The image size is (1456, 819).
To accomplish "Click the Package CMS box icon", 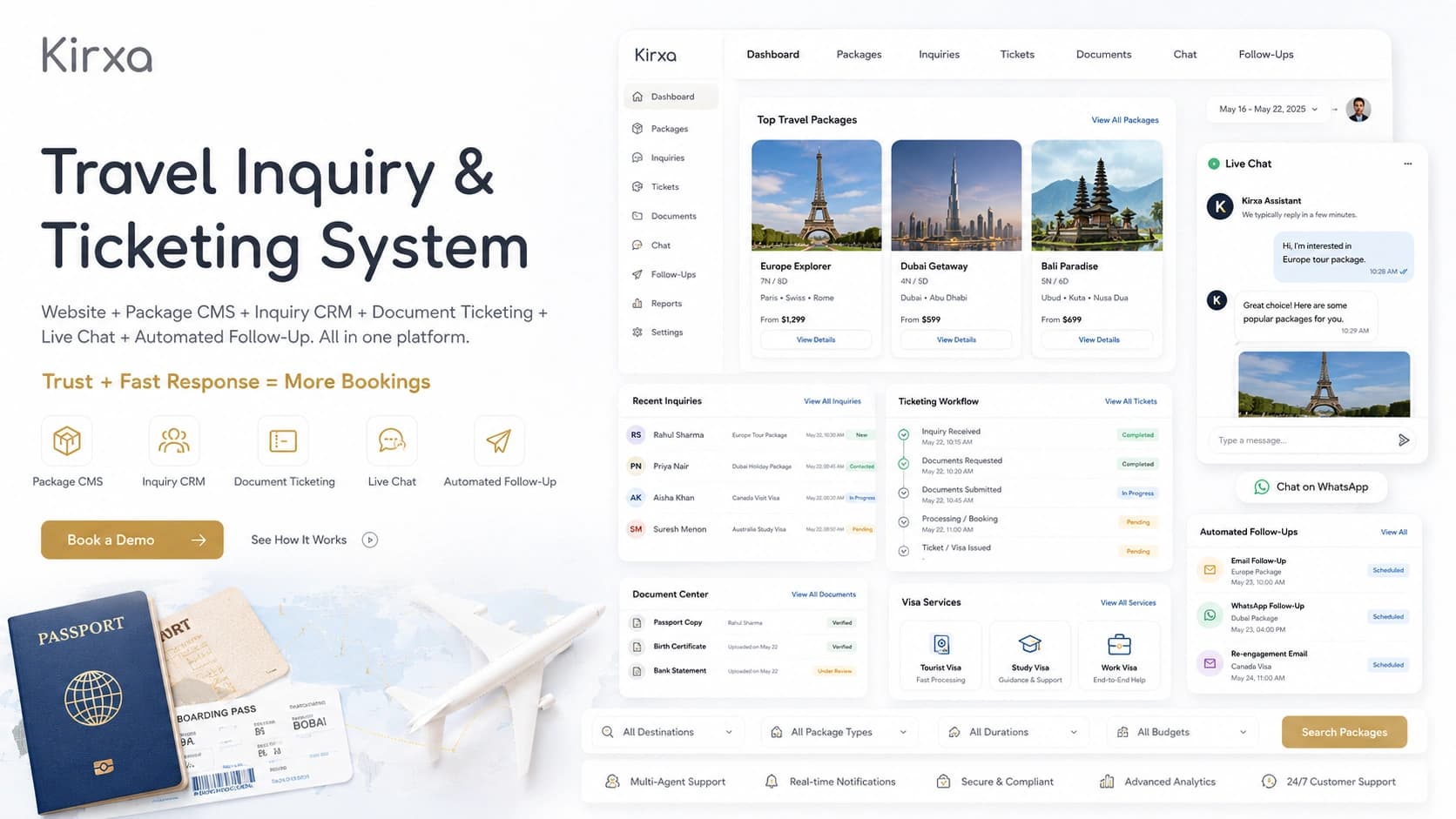I will point(67,441).
